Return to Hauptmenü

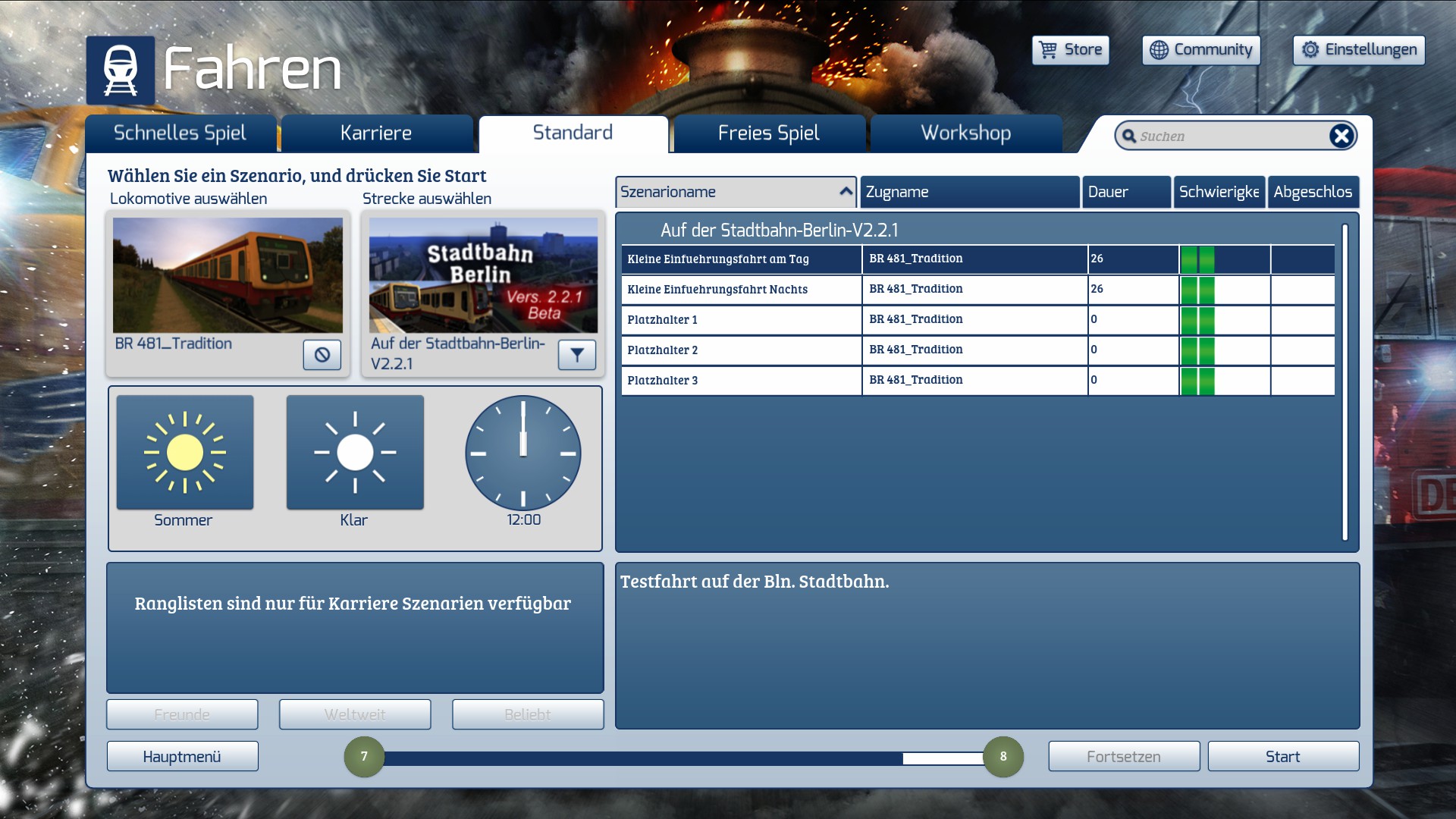pyautogui.click(x=182, y=756)
